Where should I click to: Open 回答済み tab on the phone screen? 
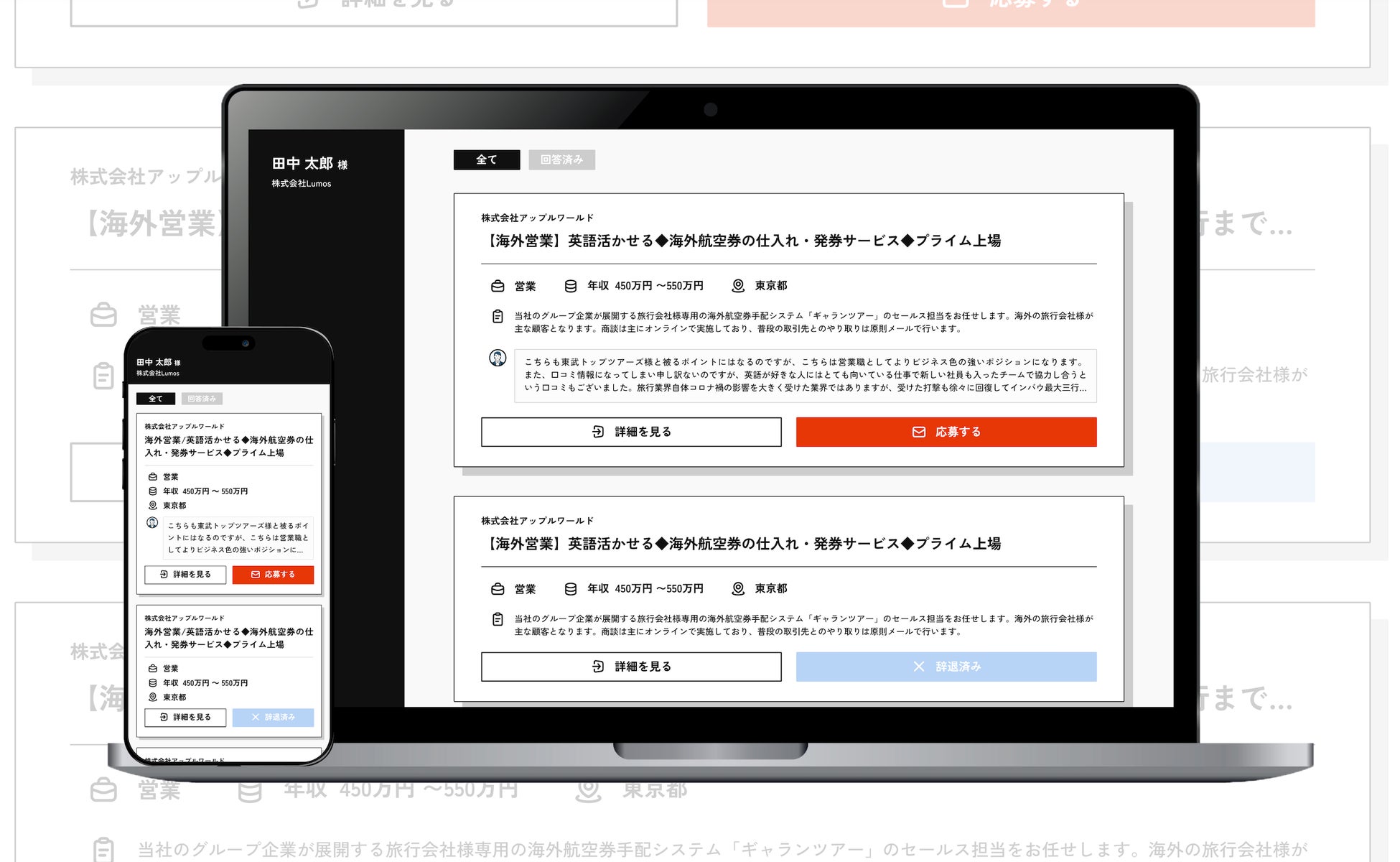tap(202, 399)
